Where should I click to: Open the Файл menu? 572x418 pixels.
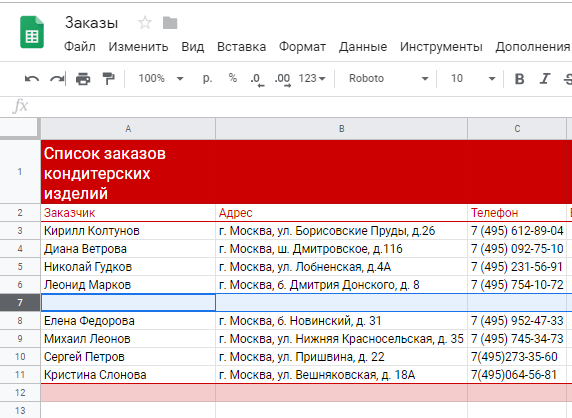(x=80, y=47)
